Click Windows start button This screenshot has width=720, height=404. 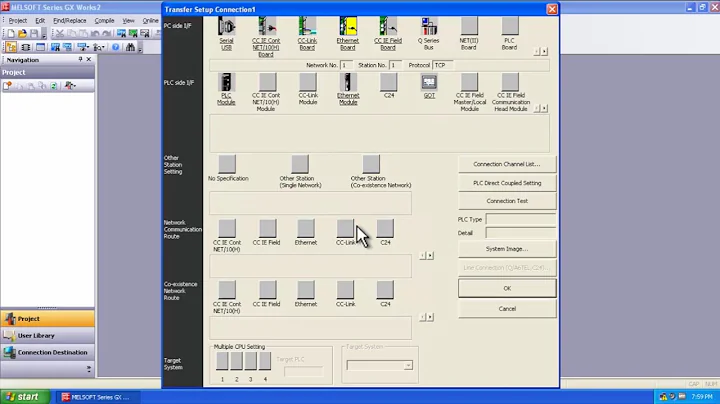[24, 397]
